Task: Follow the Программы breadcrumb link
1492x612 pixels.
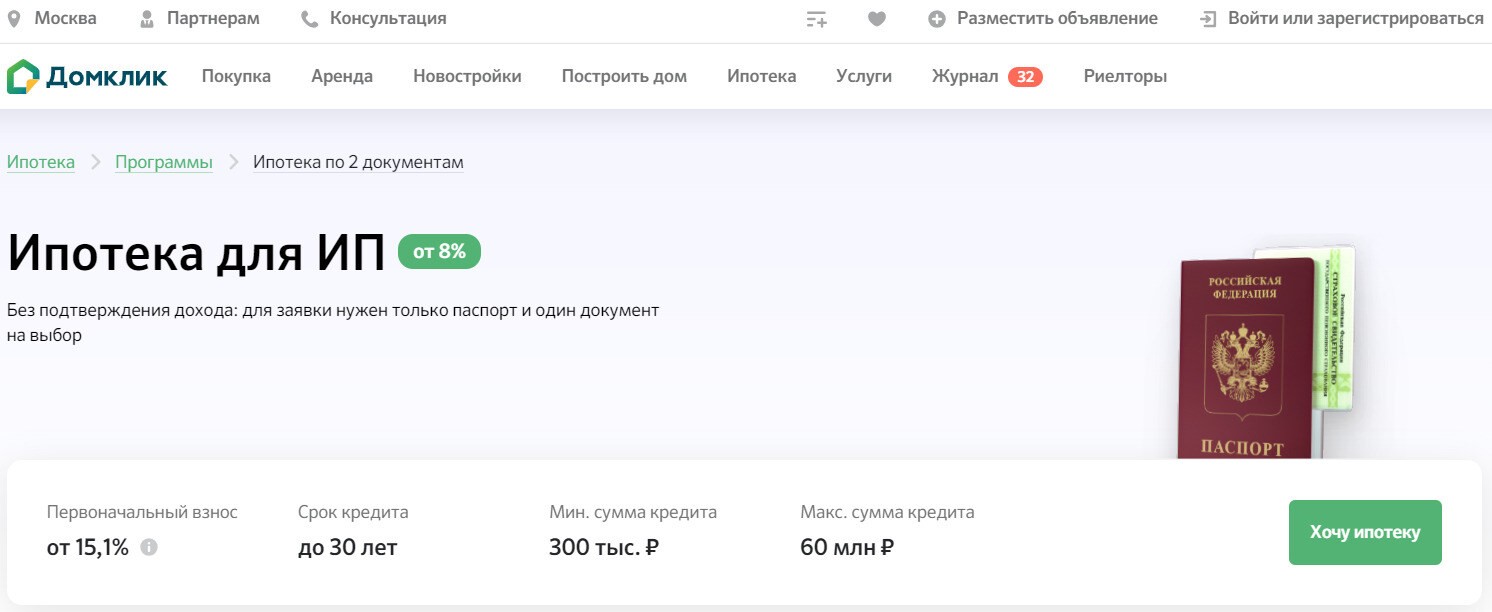Action: [x=163, y=161]
